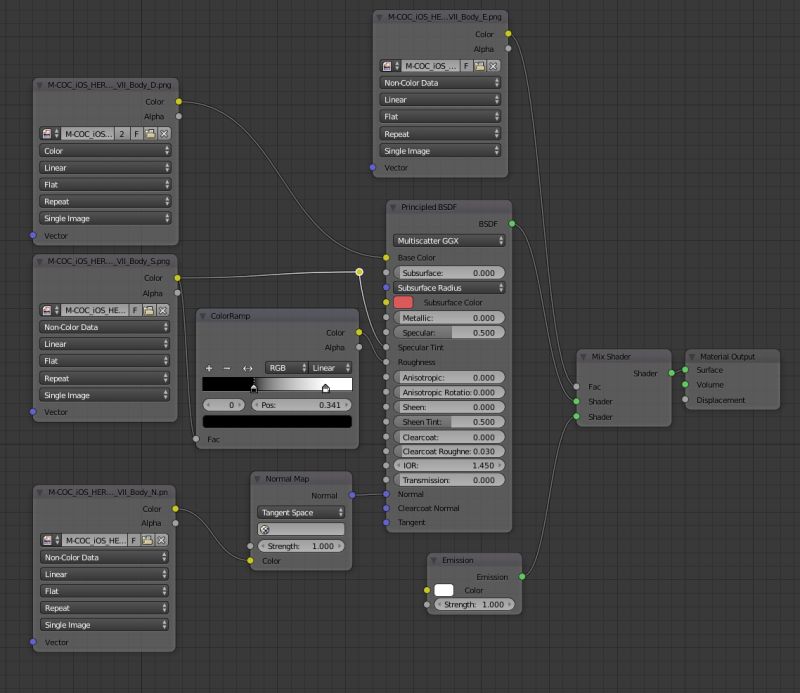Open image file browser icon on Body_D node
The image size is (800, 693).
pos(149,132)
